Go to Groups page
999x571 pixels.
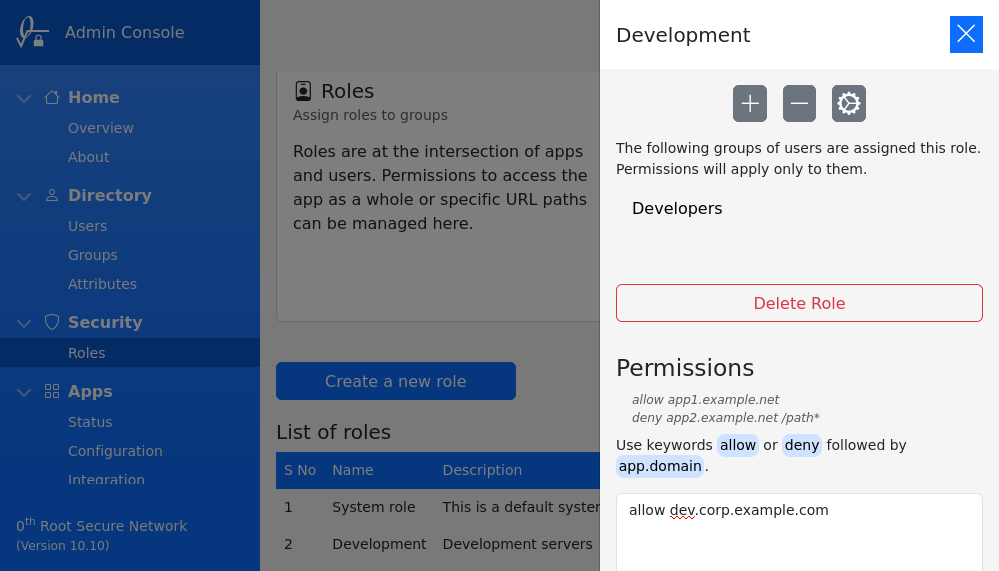pyautogui.click(x=93, y=255)
